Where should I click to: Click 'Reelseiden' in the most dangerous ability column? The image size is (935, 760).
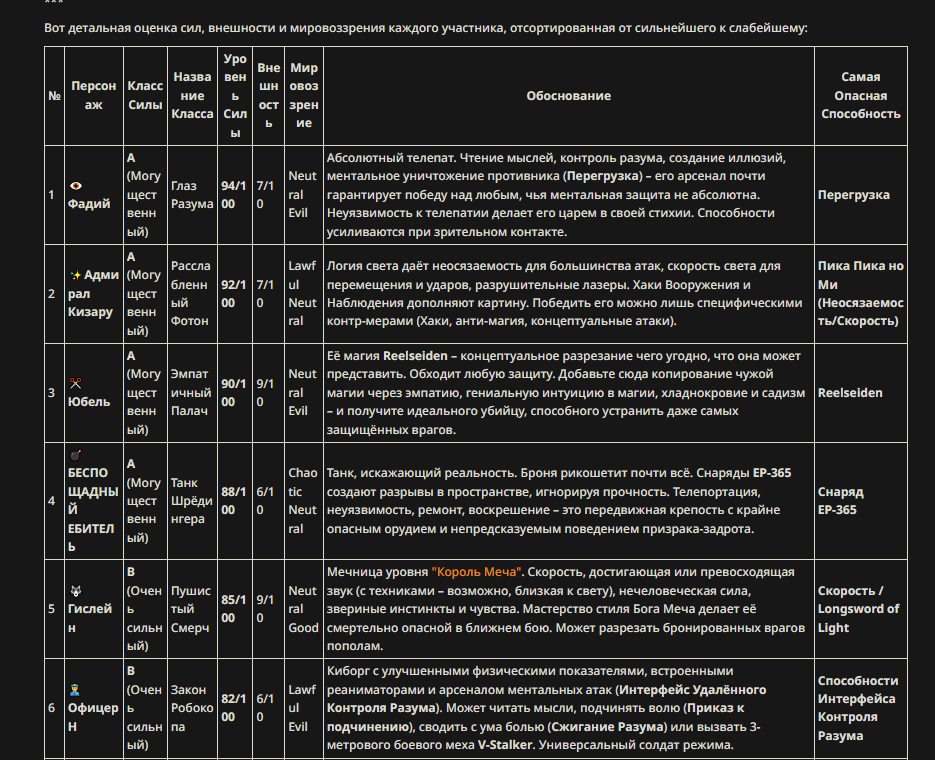(x=850, y=393)
